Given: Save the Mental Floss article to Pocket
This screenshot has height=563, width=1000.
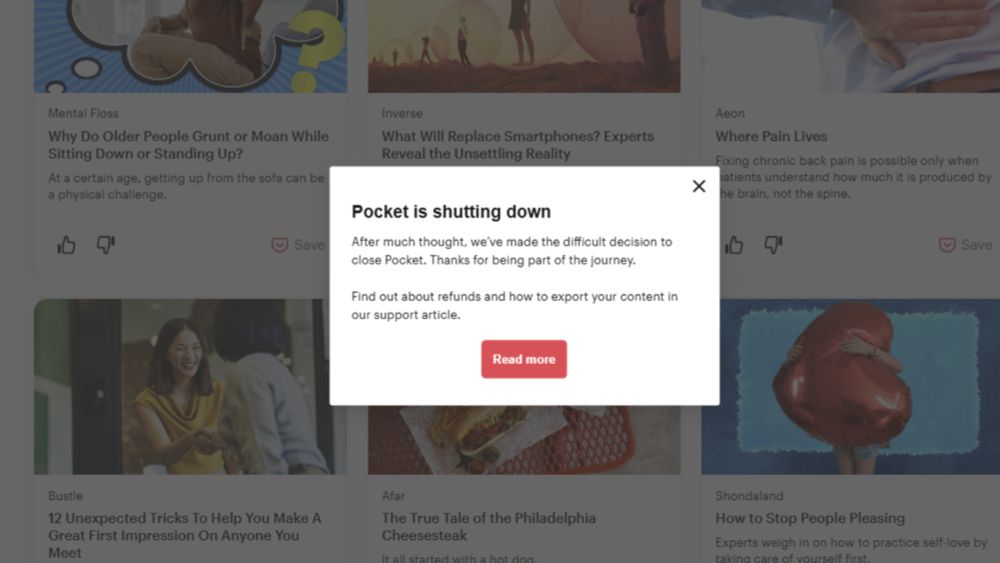Looking at the screenshot, I should 298,245.
